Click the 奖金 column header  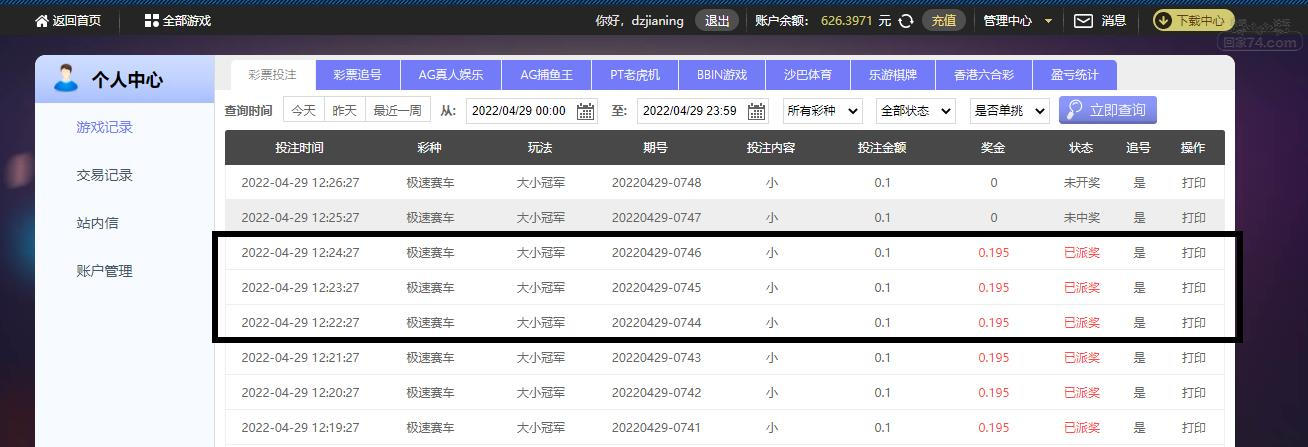(993, 148)
